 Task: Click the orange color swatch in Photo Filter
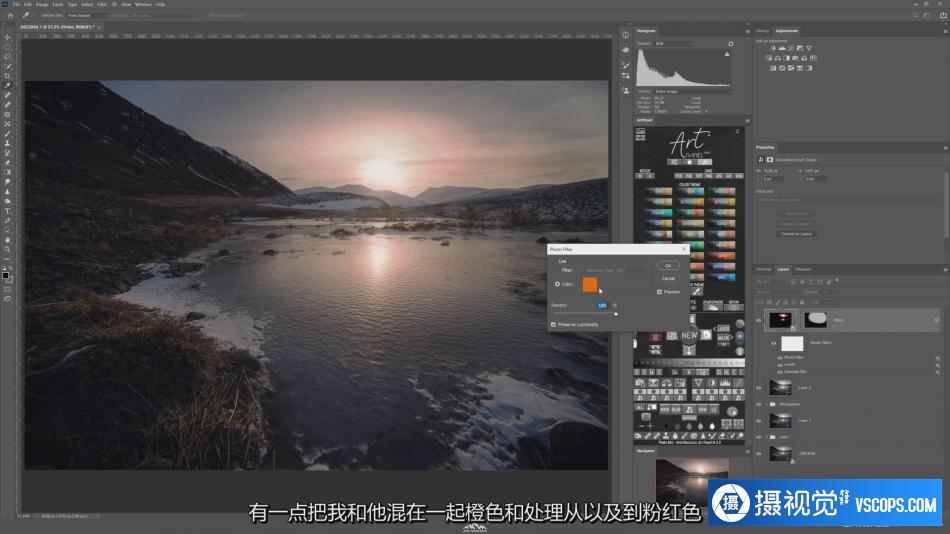(x=590, y=284)
